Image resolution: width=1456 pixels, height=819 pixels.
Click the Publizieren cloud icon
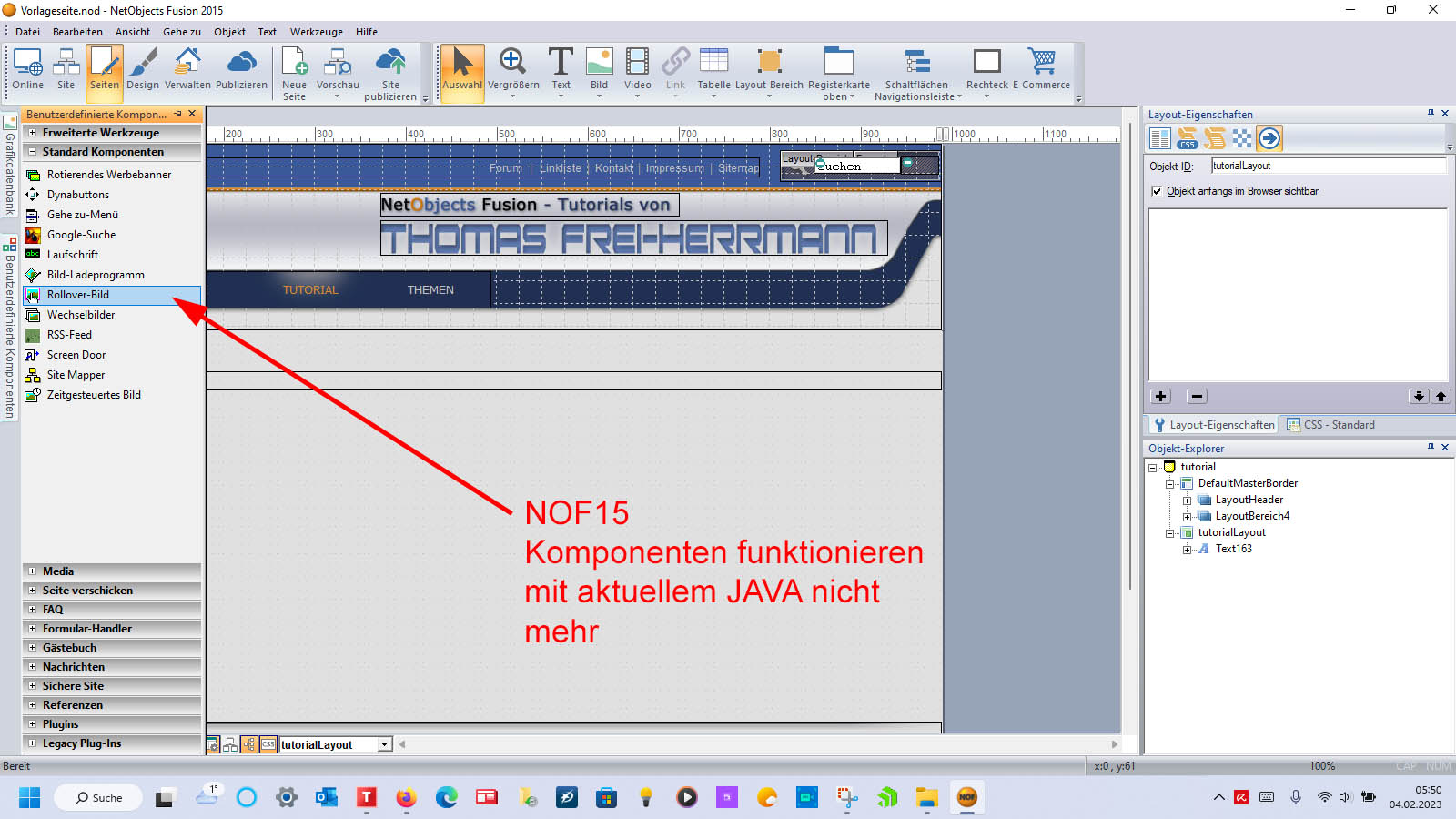coord(241,70)
